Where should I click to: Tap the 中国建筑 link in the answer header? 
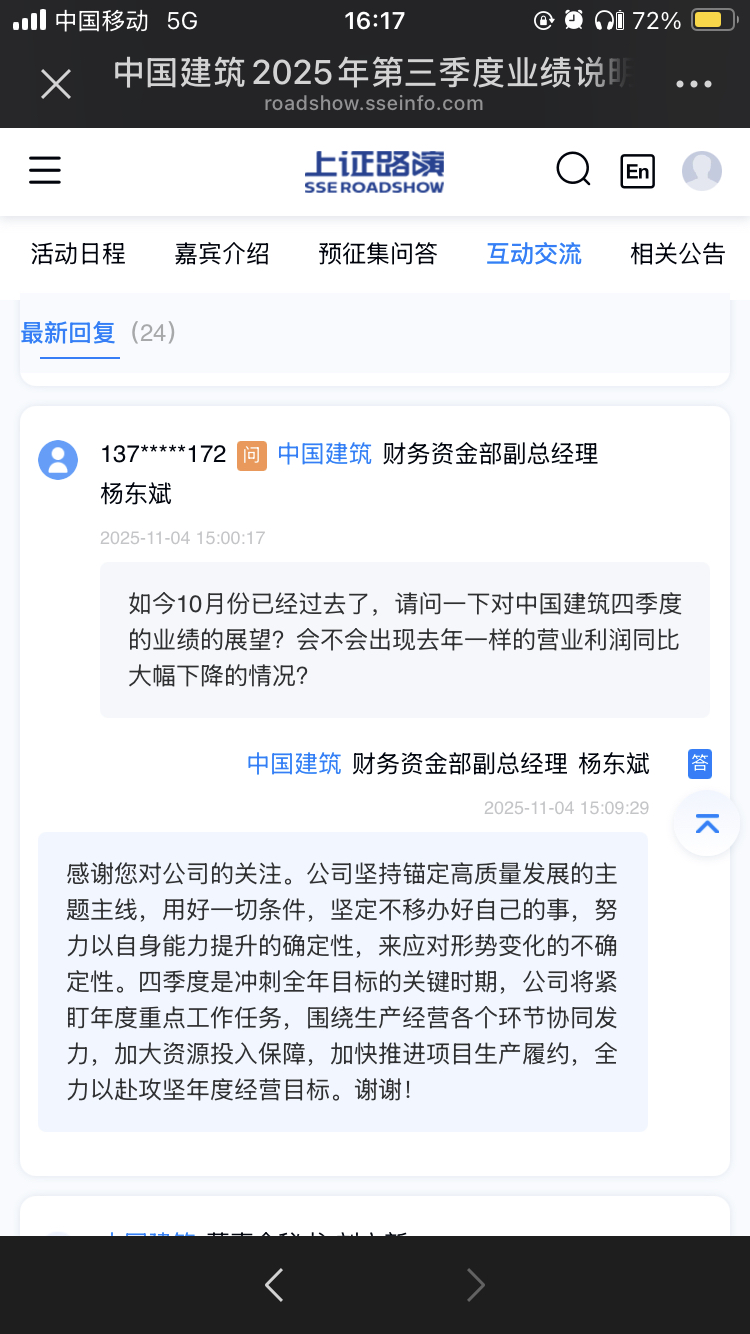click(294, 764)
